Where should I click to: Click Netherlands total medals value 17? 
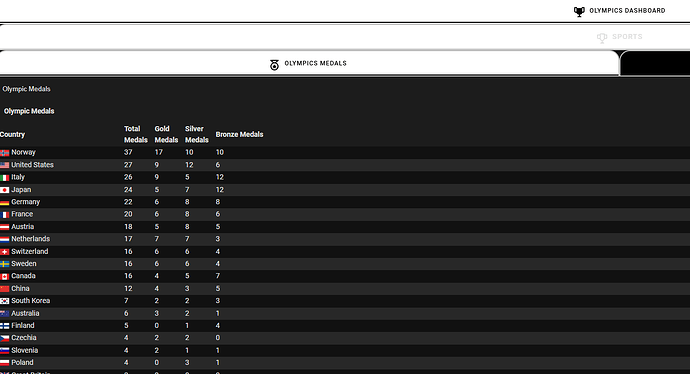tap(128, 239)
